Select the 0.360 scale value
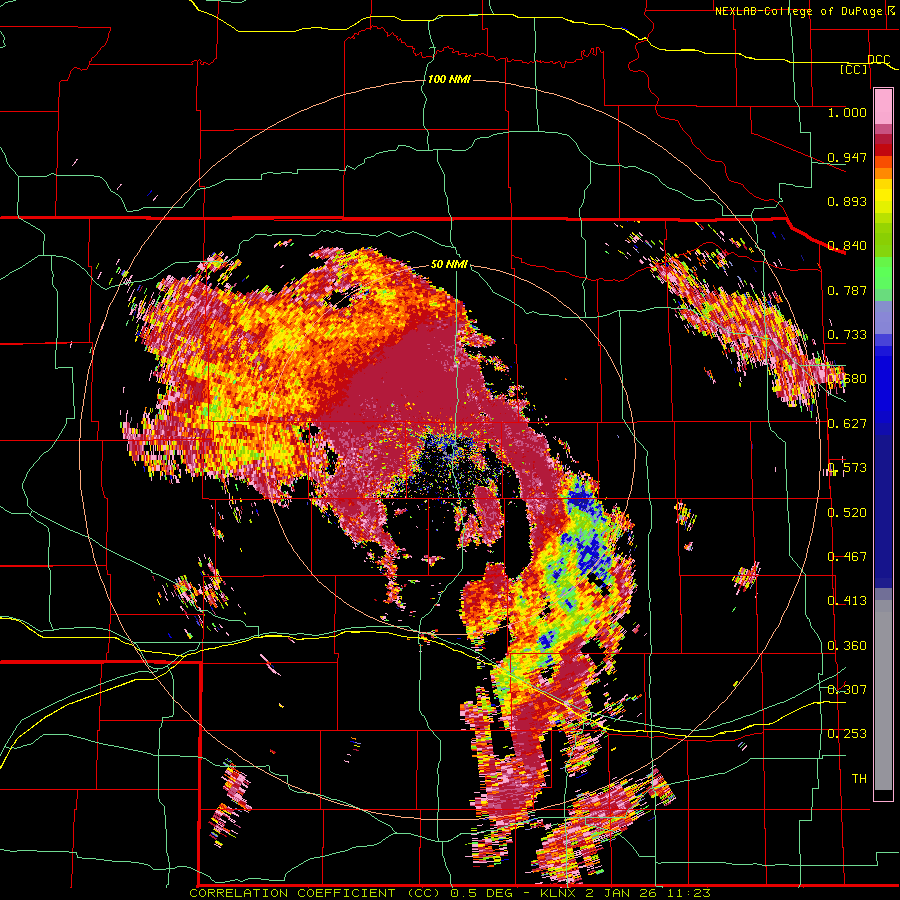The width and height of the screenshot is (900, 900). (x=847, y=646)
